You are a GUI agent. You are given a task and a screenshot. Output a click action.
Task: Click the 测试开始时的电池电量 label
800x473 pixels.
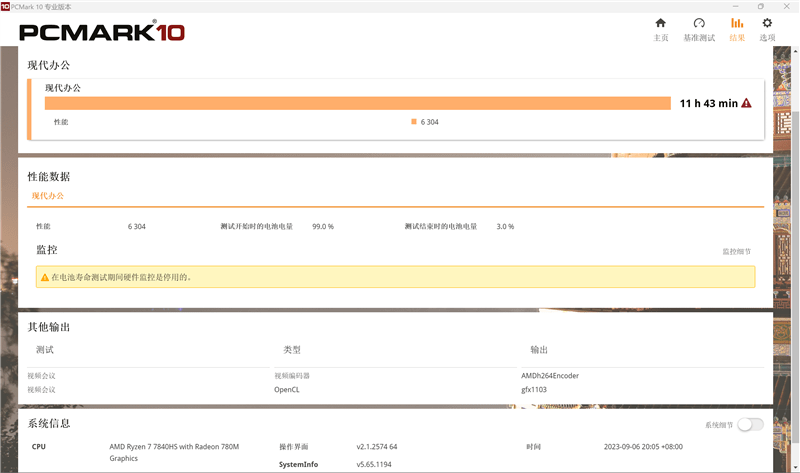click(257, 227)
